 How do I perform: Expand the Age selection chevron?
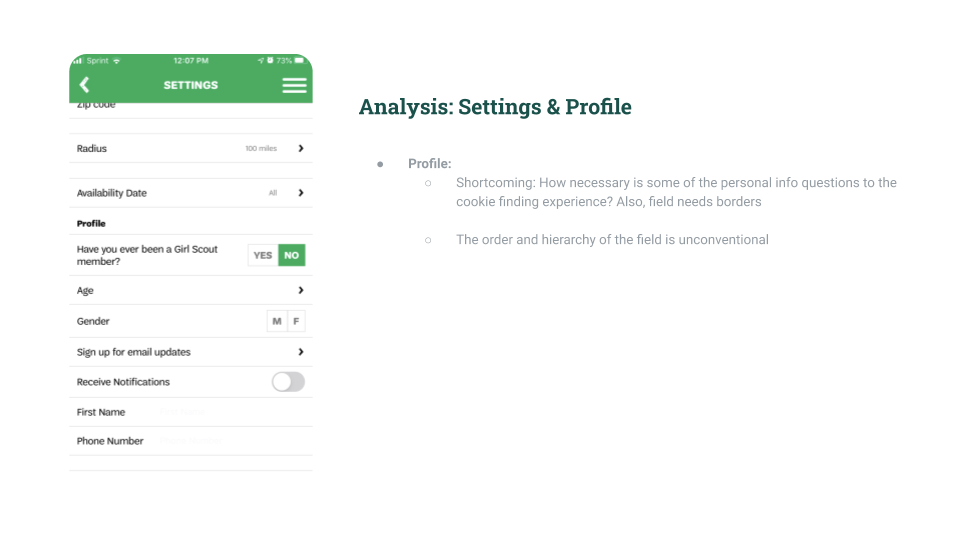301,290
